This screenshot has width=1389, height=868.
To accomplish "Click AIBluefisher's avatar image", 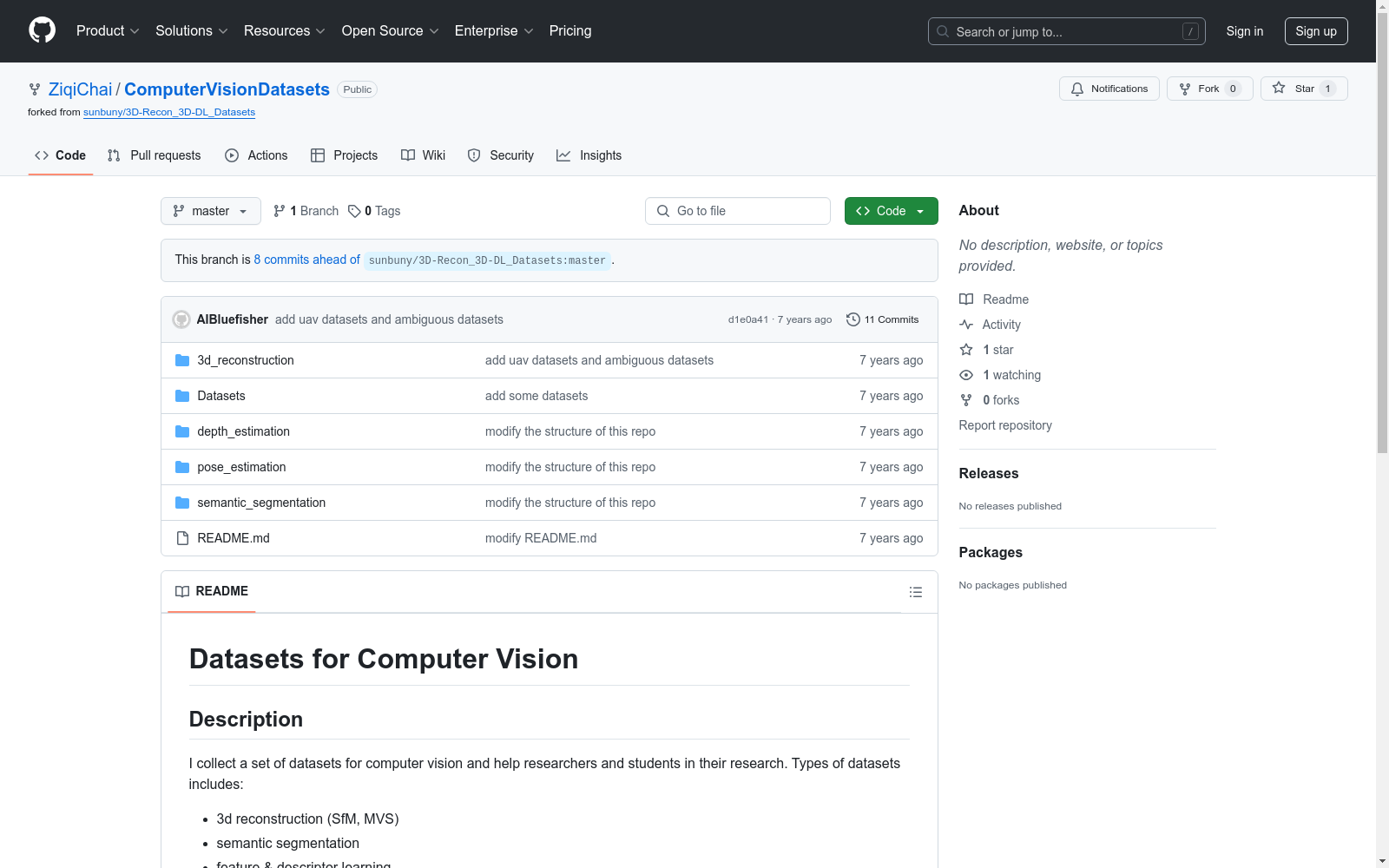I will [x=181, y=319].
